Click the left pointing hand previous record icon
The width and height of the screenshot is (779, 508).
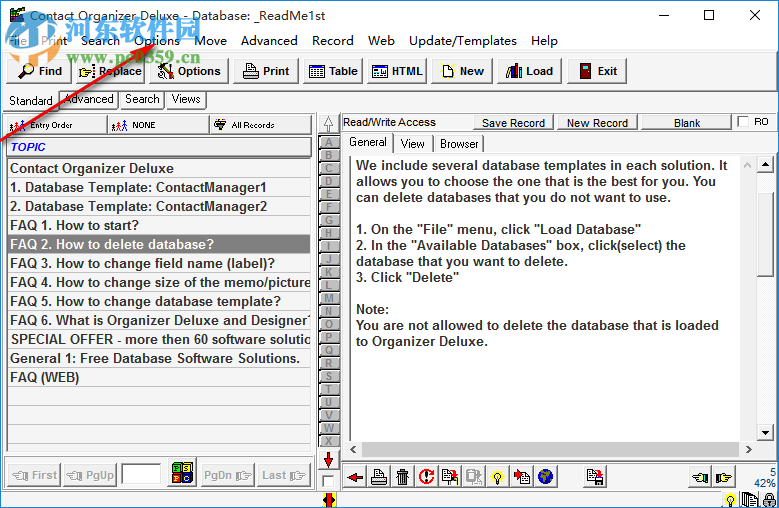(701, 478)
